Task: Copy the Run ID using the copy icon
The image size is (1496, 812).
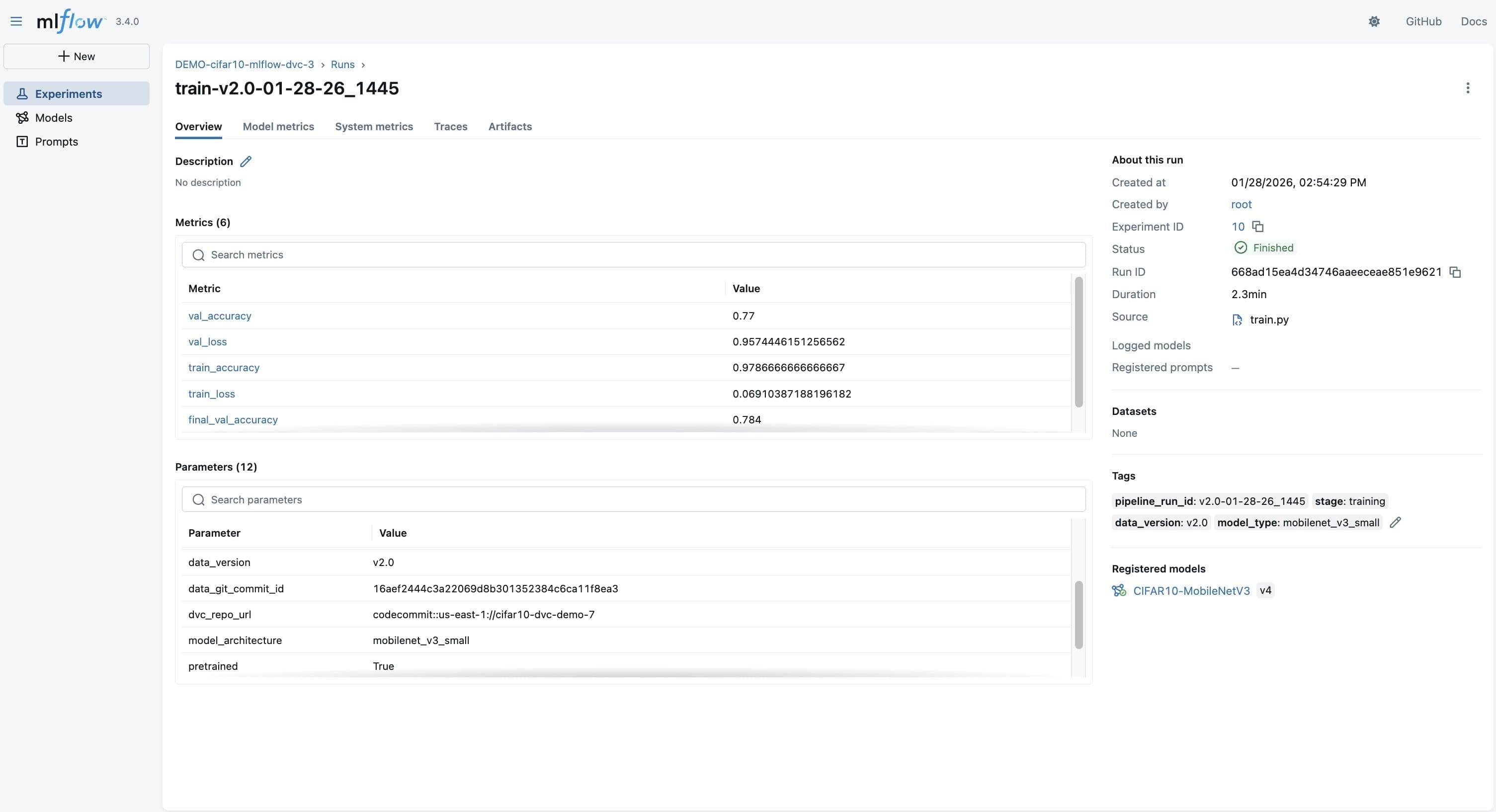Action: (1455, 272)
